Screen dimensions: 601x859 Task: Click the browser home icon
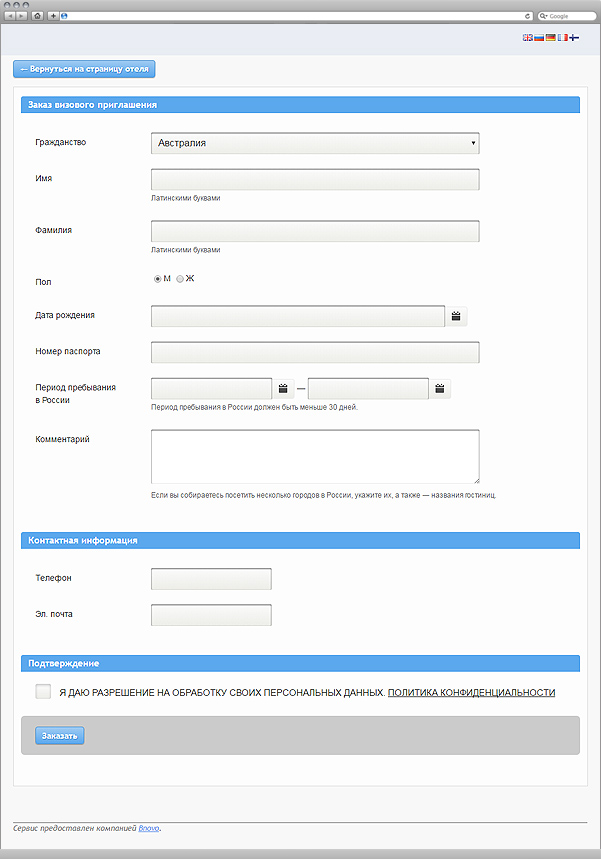[x=37, y=16]
